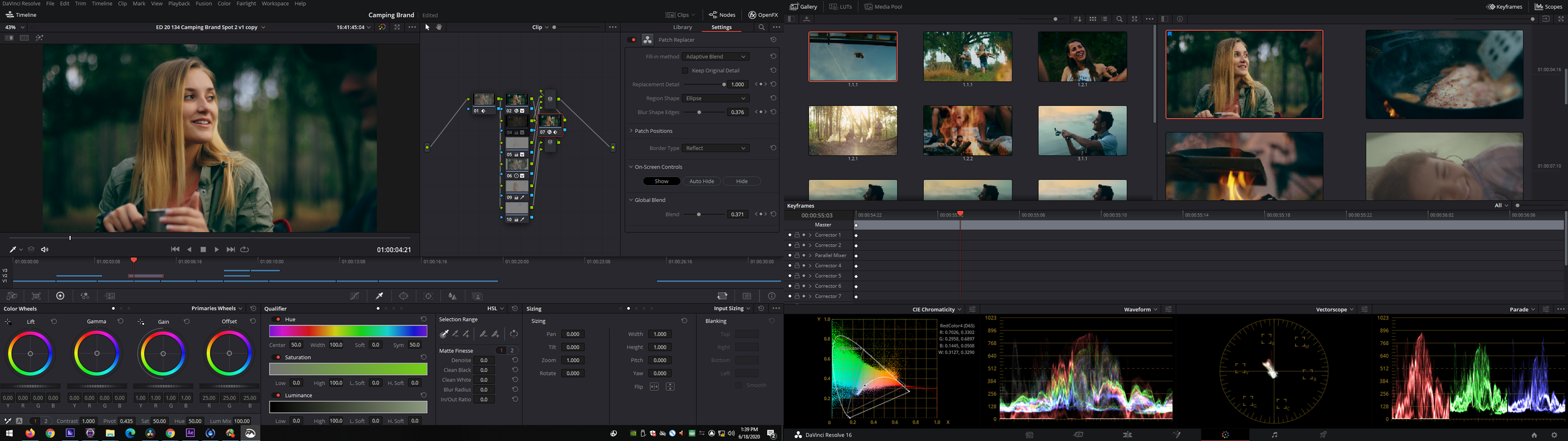The height and width of the screenshot is (441, 1568).
Task: Select the Qualifier eyedropper palette icon
Action: coord(379,296)
